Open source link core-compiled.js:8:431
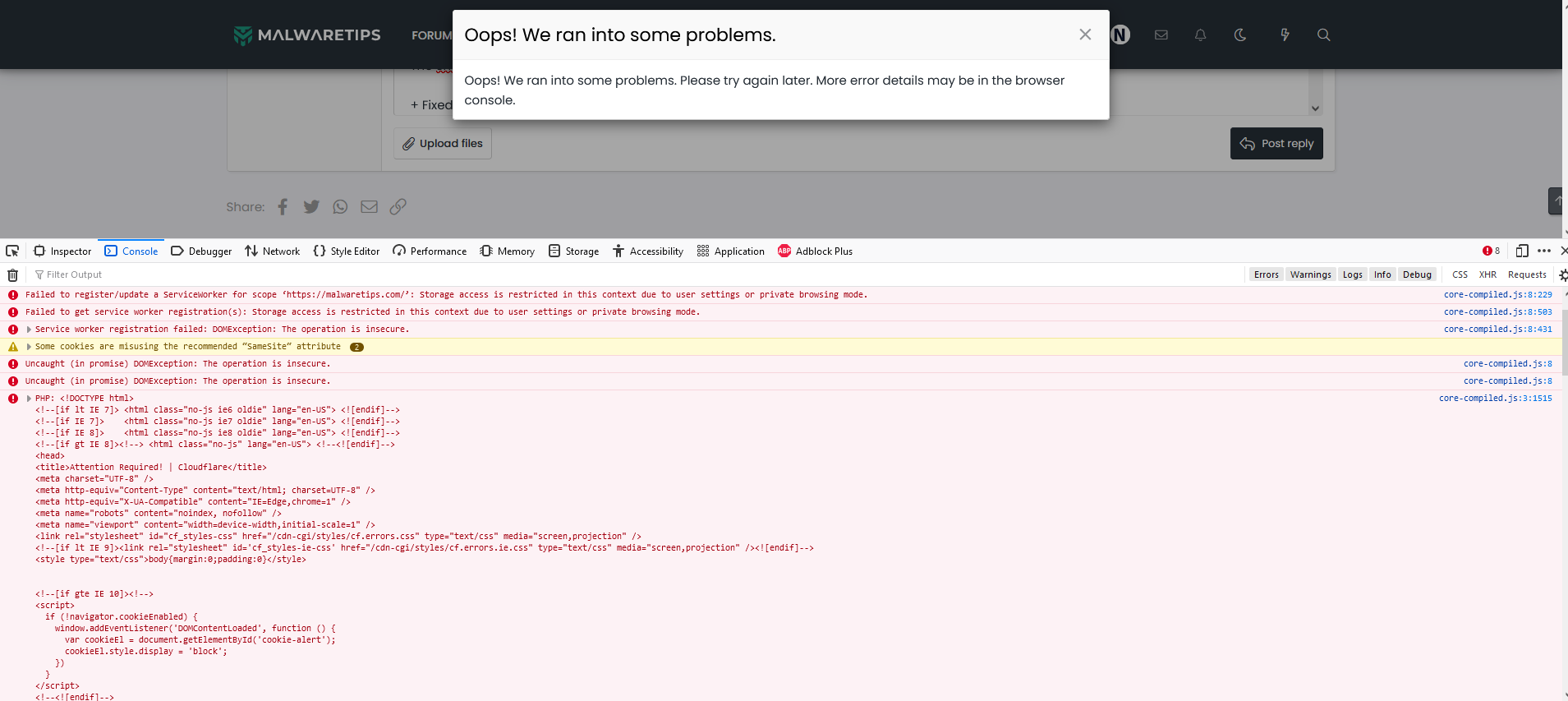Viewport: 1568px width, 701px height. 1498,330
